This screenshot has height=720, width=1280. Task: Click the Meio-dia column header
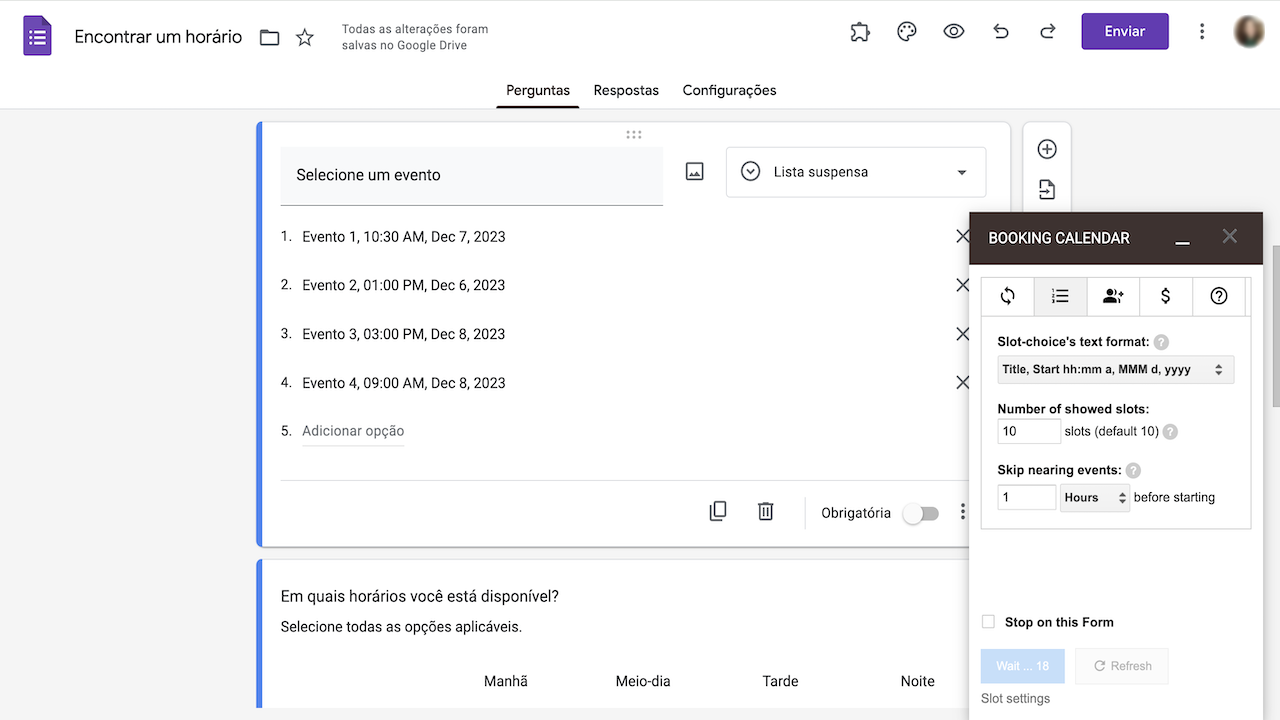click(x=643, y=681)
